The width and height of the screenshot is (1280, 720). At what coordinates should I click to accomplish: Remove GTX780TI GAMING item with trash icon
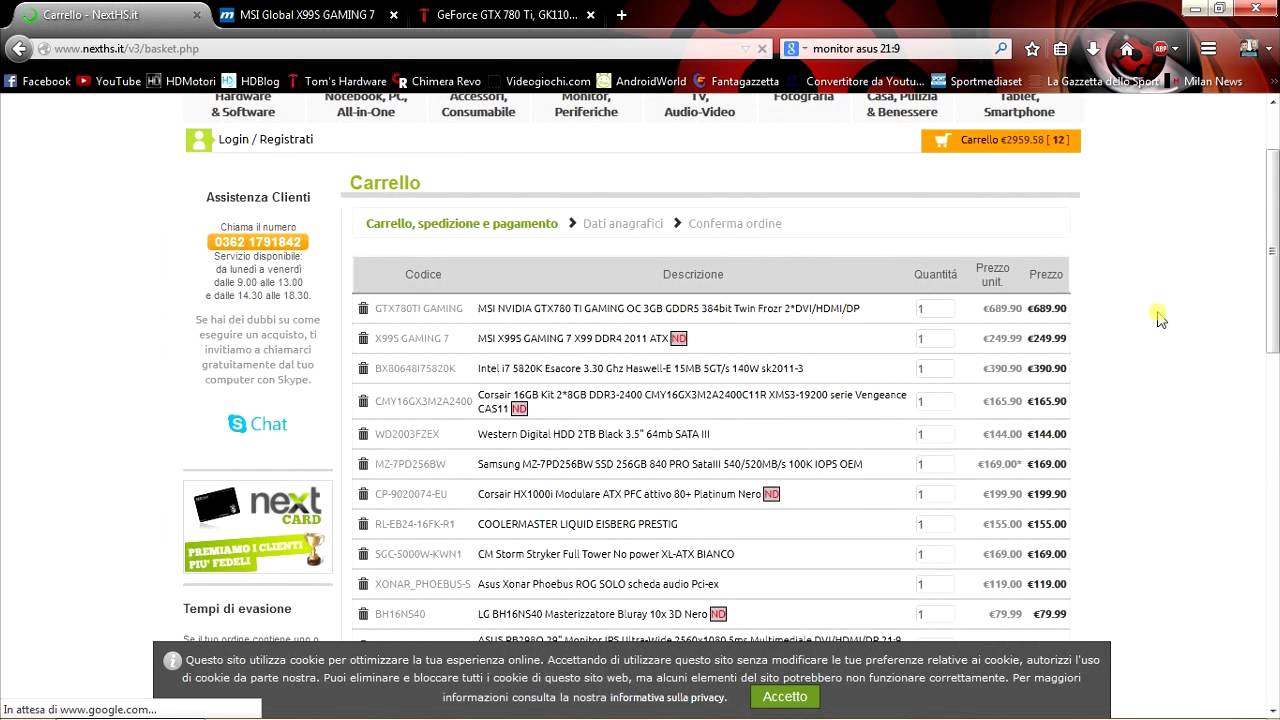(x=363, y=308)
